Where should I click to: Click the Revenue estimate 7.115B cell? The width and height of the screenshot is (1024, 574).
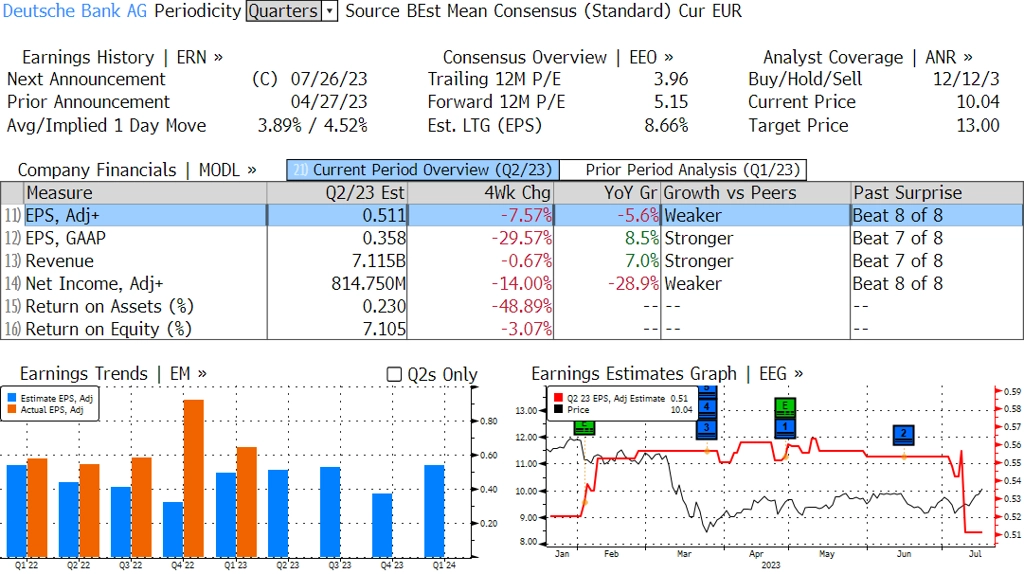coord(337,261)
